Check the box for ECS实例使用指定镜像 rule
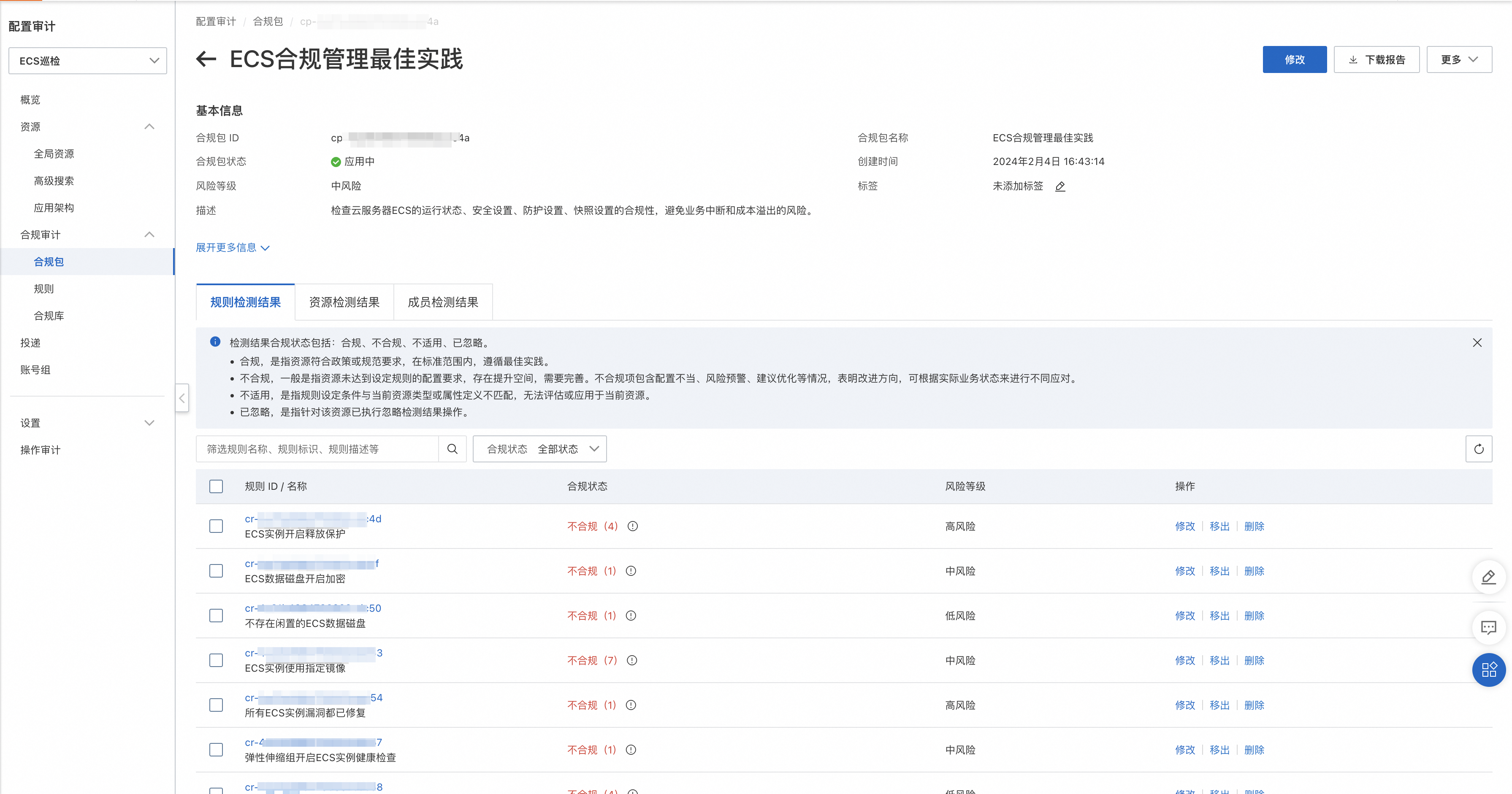The height and width of the screenshot is (794, 1512). [216, 660]
